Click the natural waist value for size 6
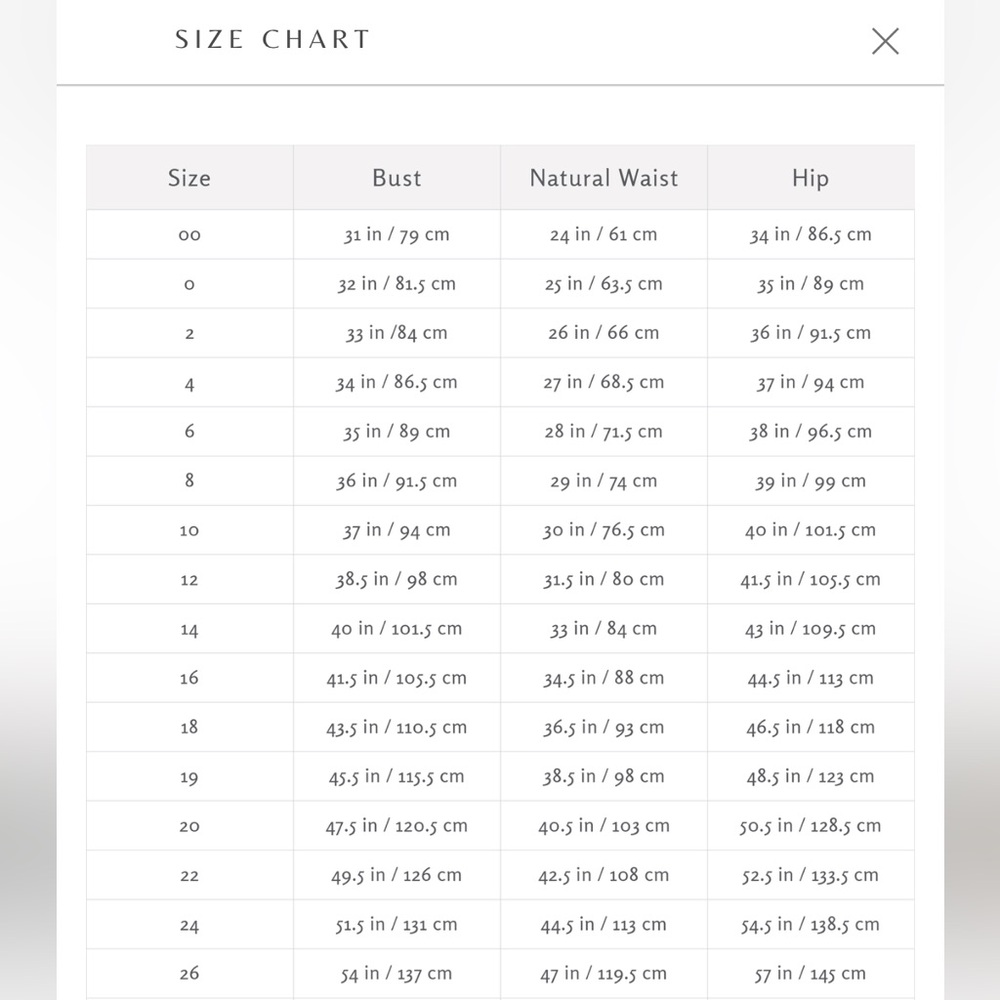1000x1000 pixels. pyautogui.click(x=604, y=432)
